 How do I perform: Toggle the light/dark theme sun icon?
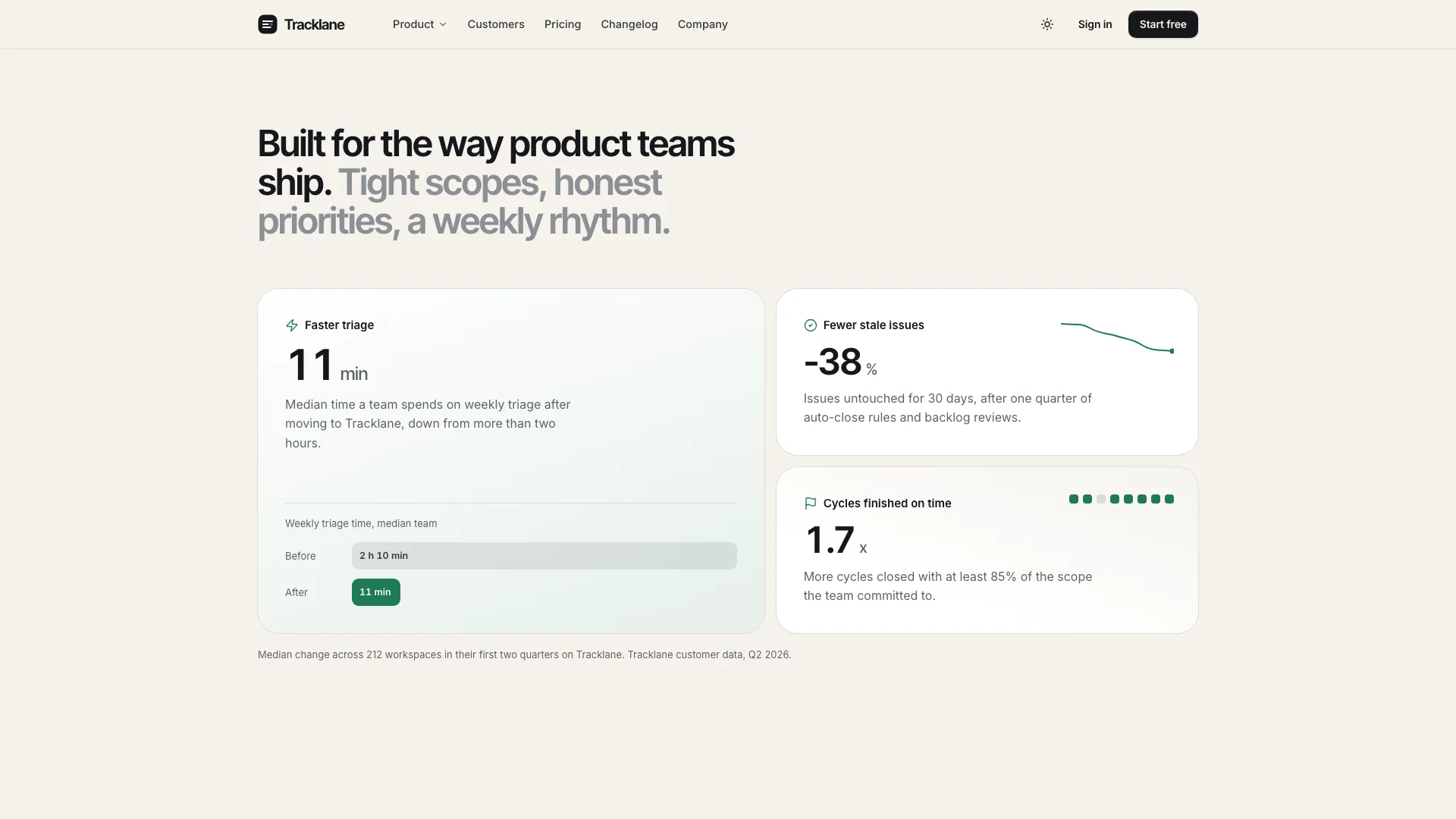click(1047, 24)
